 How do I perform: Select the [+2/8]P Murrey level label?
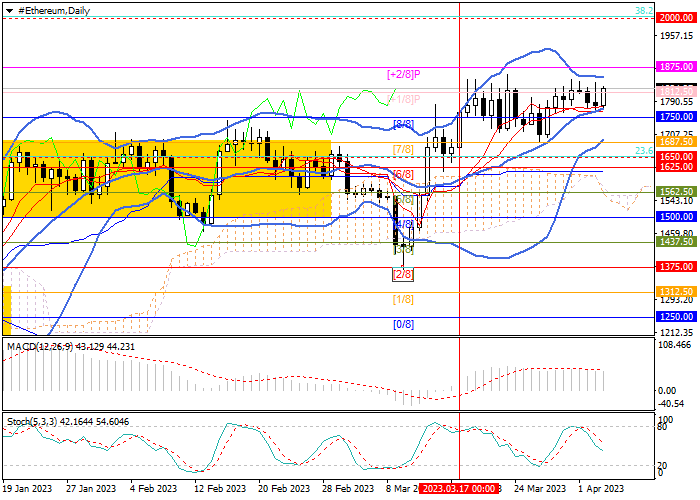(404, 74)
